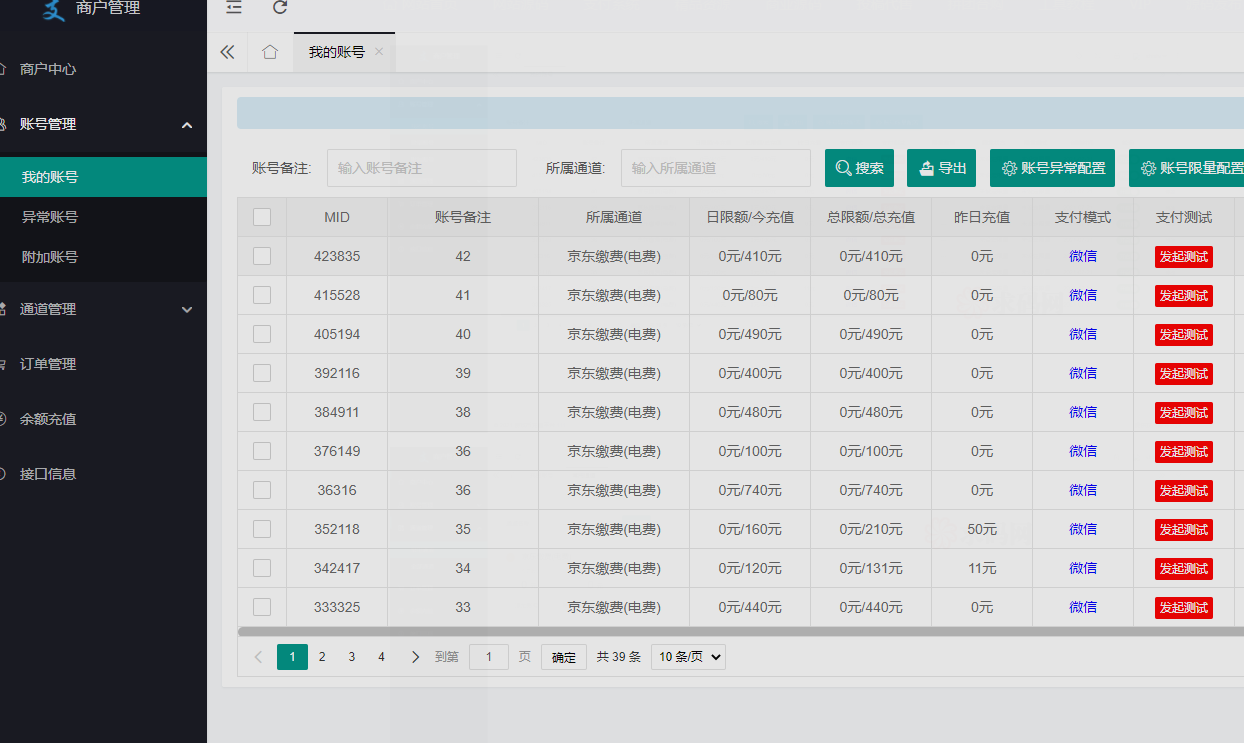Viewport: 1244px width, 743px height.
Task: Go to 订单管理 in the sidebar
Action: coord(48,364)
